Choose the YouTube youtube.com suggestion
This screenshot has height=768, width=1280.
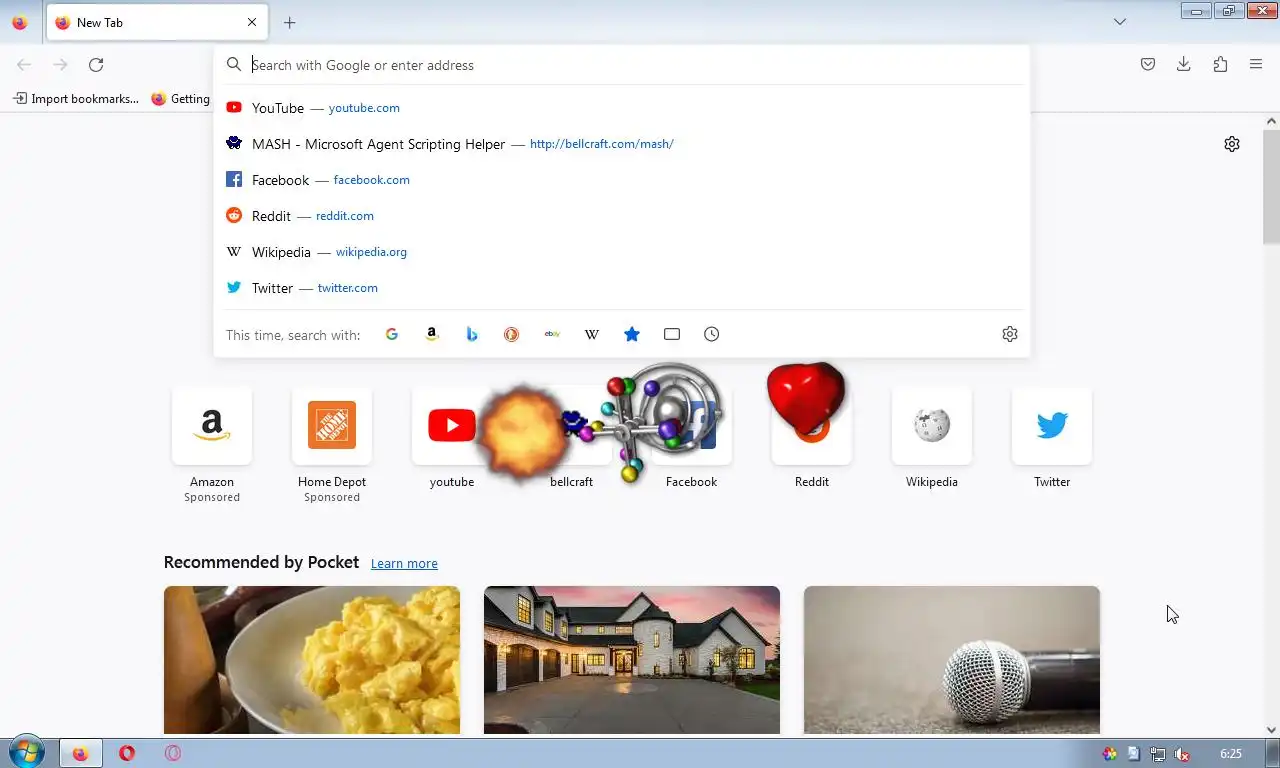tap(622, 108)
